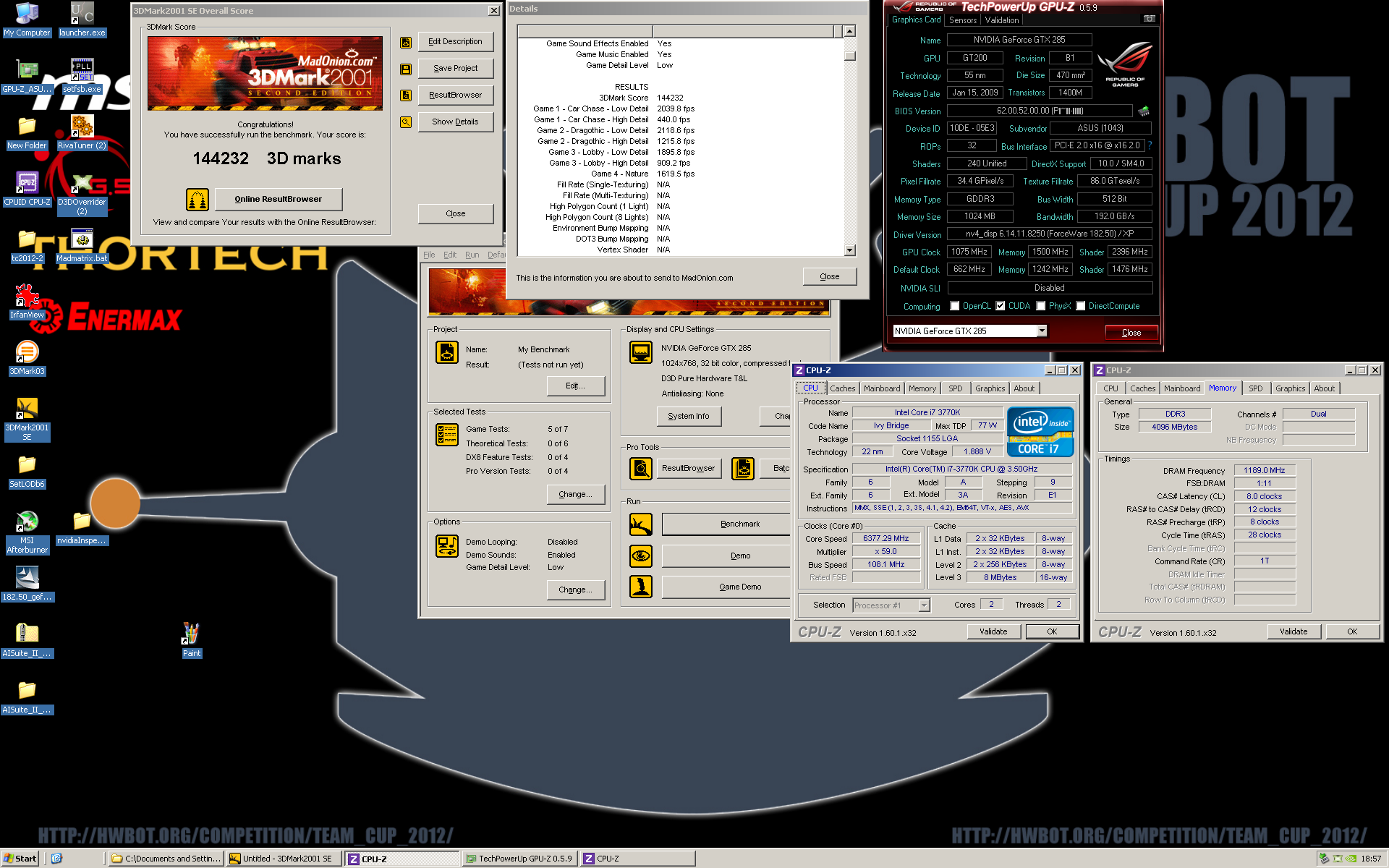Click the GPU-Z BIOS save chip icon
Image resolution: width=1389 pixels, height=868 pixels.
coord(1144,111)
